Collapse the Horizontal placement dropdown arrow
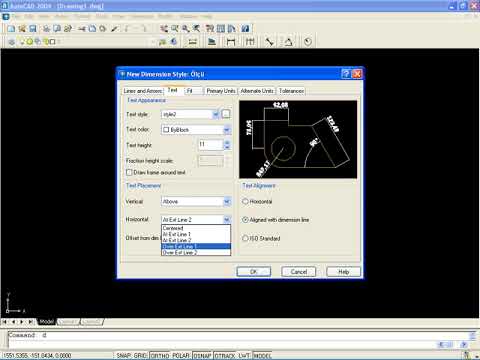Viewport: 480px width, 360px height. click(227, 219)
